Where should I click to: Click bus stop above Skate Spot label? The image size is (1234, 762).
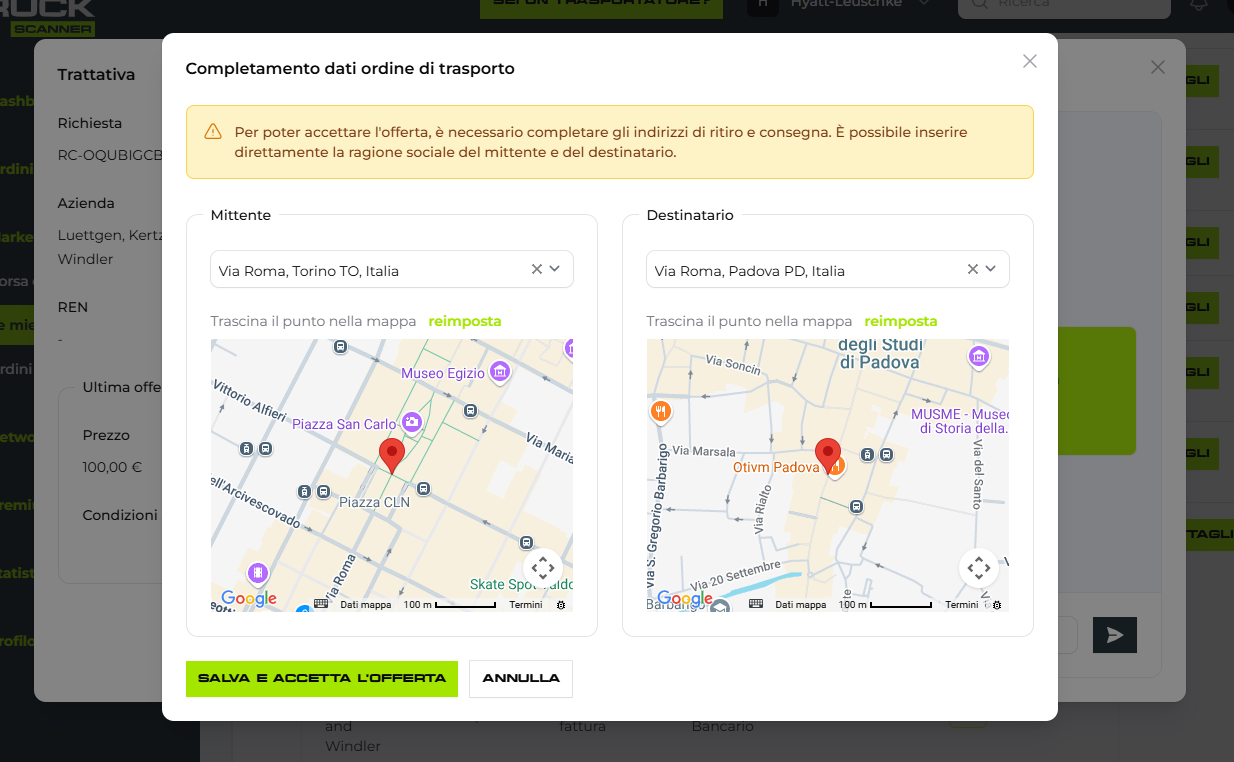[x=526, y=542]
